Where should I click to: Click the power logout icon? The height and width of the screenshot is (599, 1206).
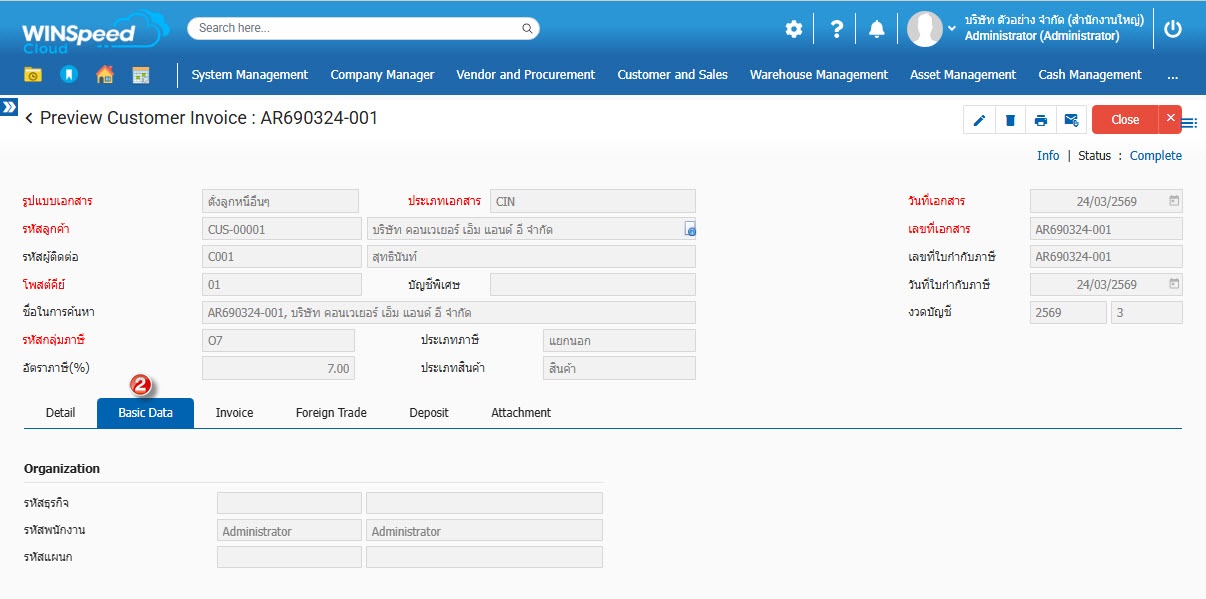click(1173, 29)
